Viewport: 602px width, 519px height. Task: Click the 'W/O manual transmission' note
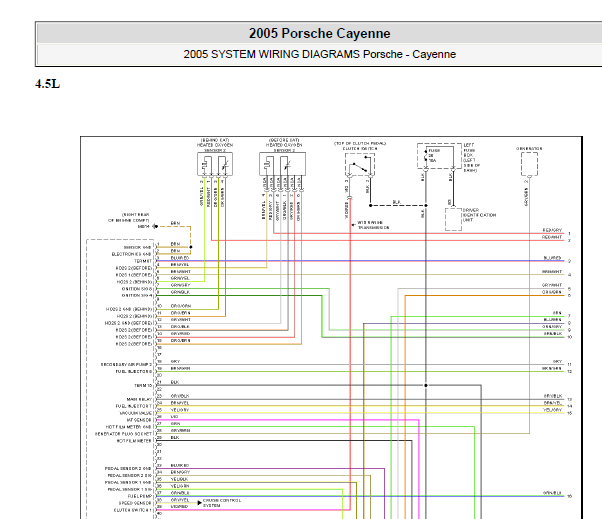point(373,225)
